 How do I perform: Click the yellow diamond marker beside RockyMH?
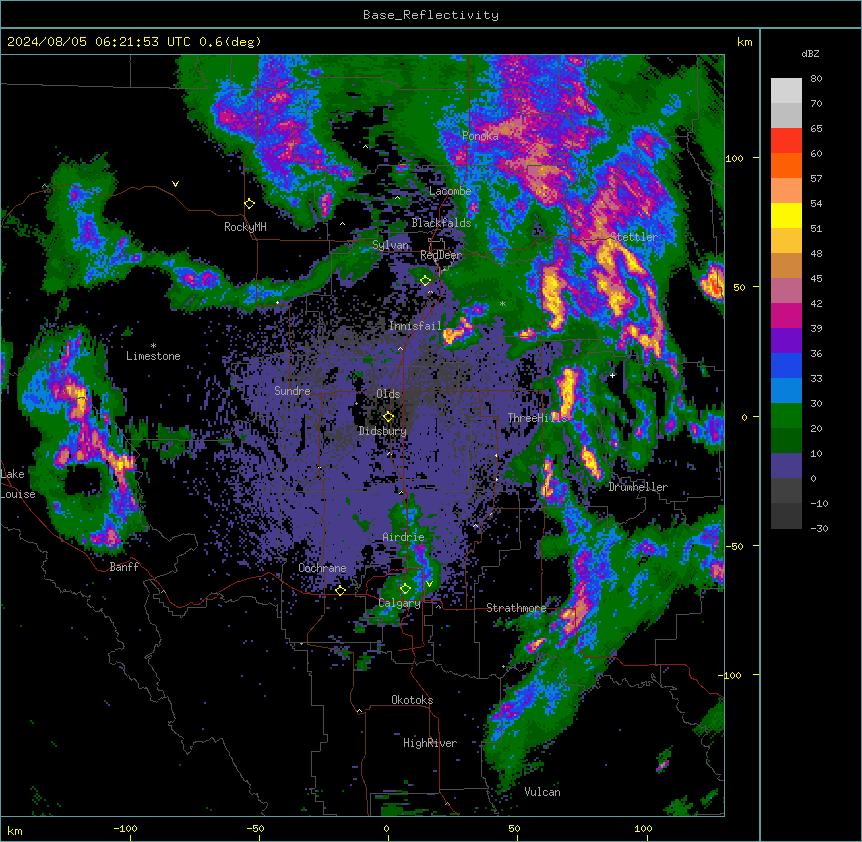(250, 203)
